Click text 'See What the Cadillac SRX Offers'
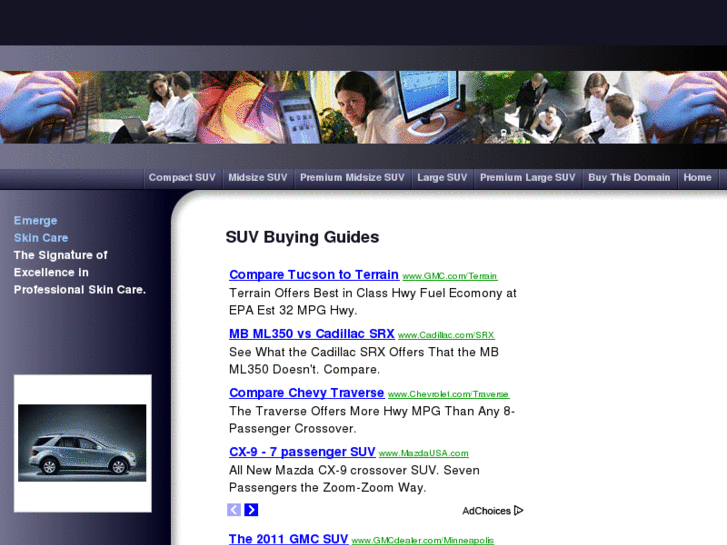Viewport: 727px width, 545px height. click(x=326, y=352)
